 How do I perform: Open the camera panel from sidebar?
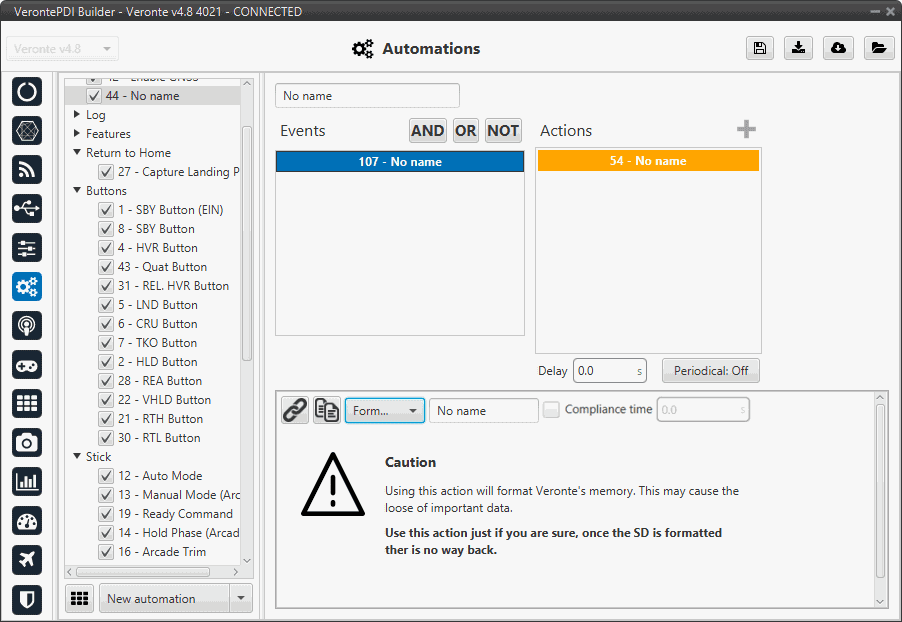[27, 442]
